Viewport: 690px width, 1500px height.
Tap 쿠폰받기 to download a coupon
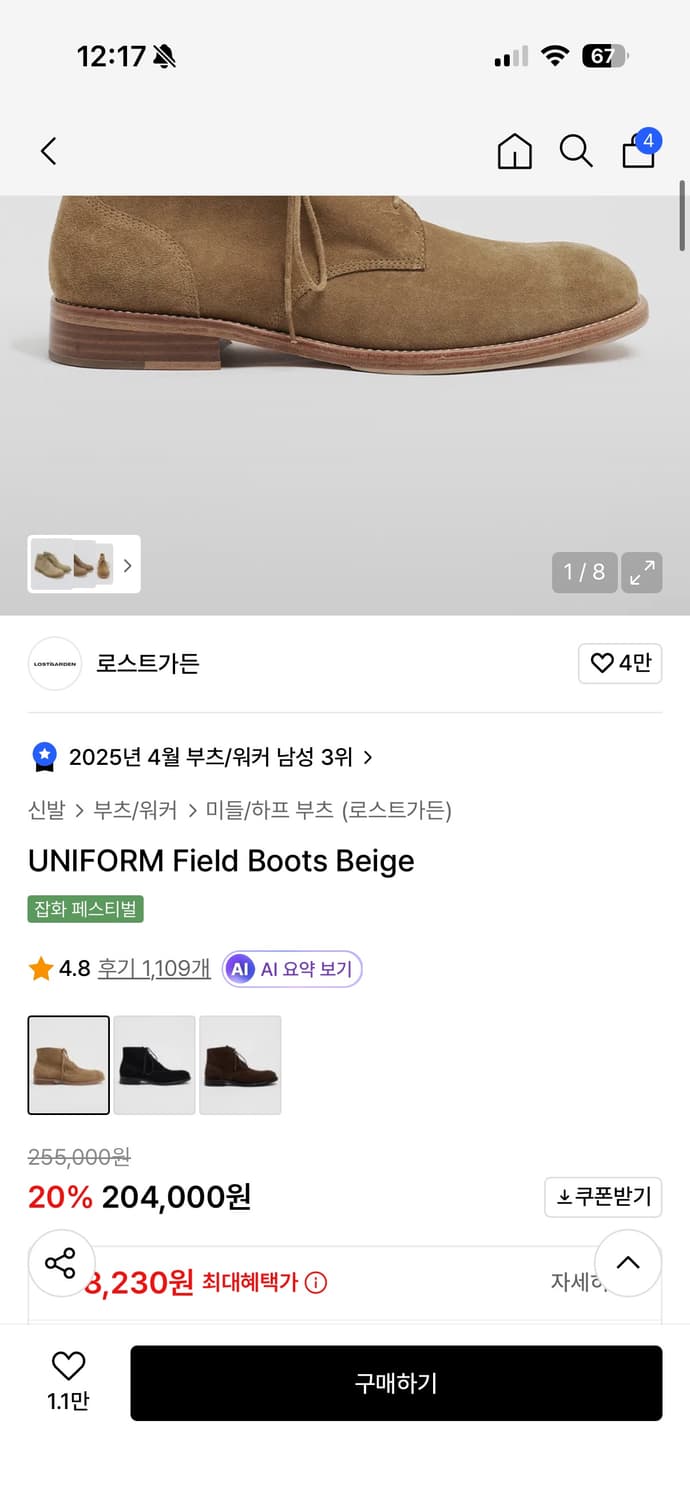pos(603,1197)
